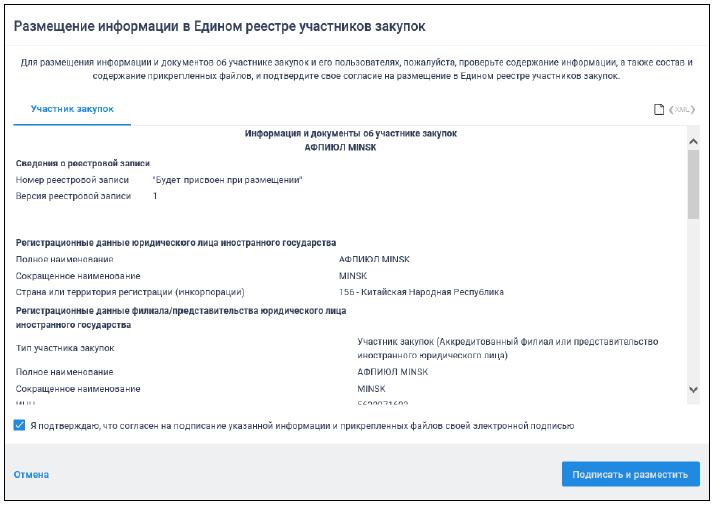Click the 'Номер реестровой записи' label
The height and width of the screenshot is (506, 712).
[x=69, y=180]
